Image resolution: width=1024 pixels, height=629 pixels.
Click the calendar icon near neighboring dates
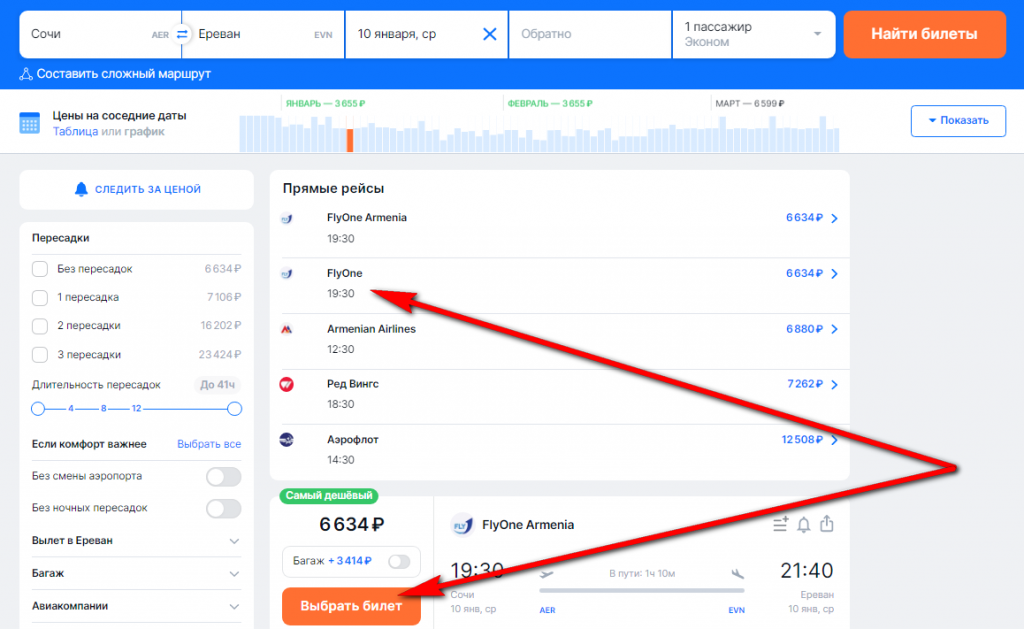[x=29, y=123]
